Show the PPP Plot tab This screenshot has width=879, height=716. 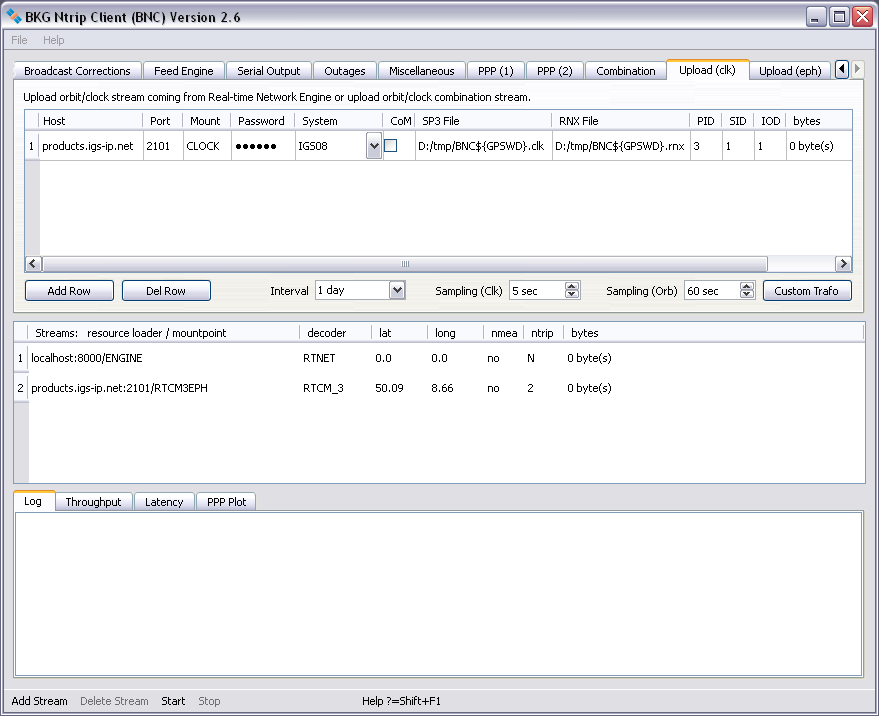[x=226, y=502]
